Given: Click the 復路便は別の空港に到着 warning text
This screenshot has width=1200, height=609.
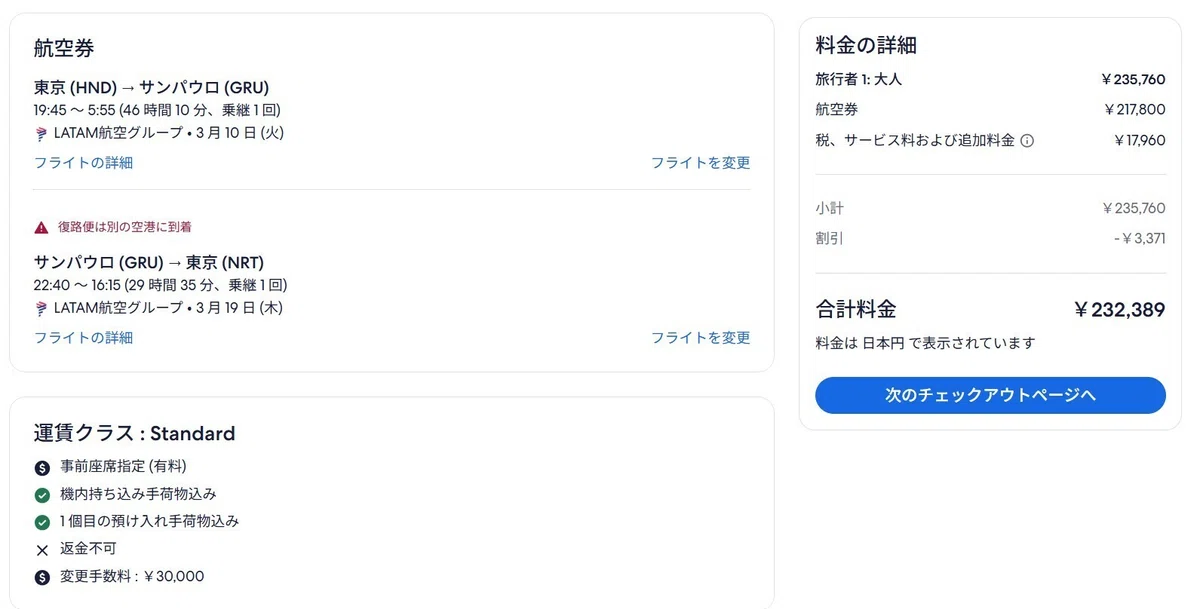Looking at the screenshot, I should pos(125,227).
